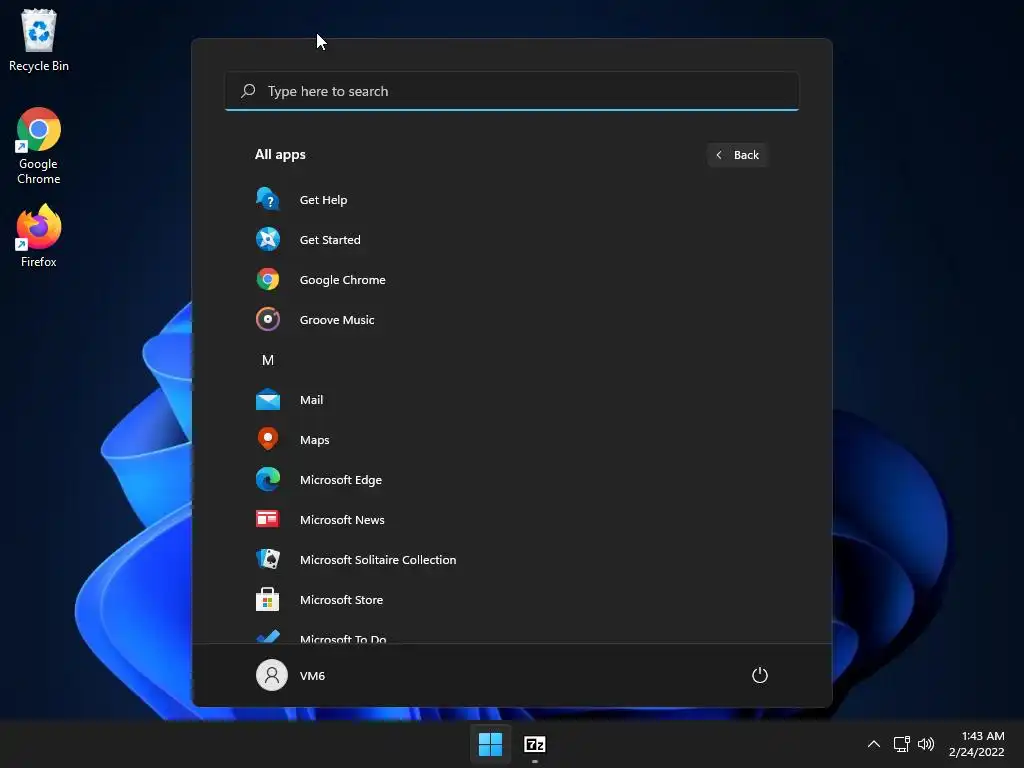Select the 'Get Started' text label
This screenshot has width=1024, height=768.
(330, 240)
